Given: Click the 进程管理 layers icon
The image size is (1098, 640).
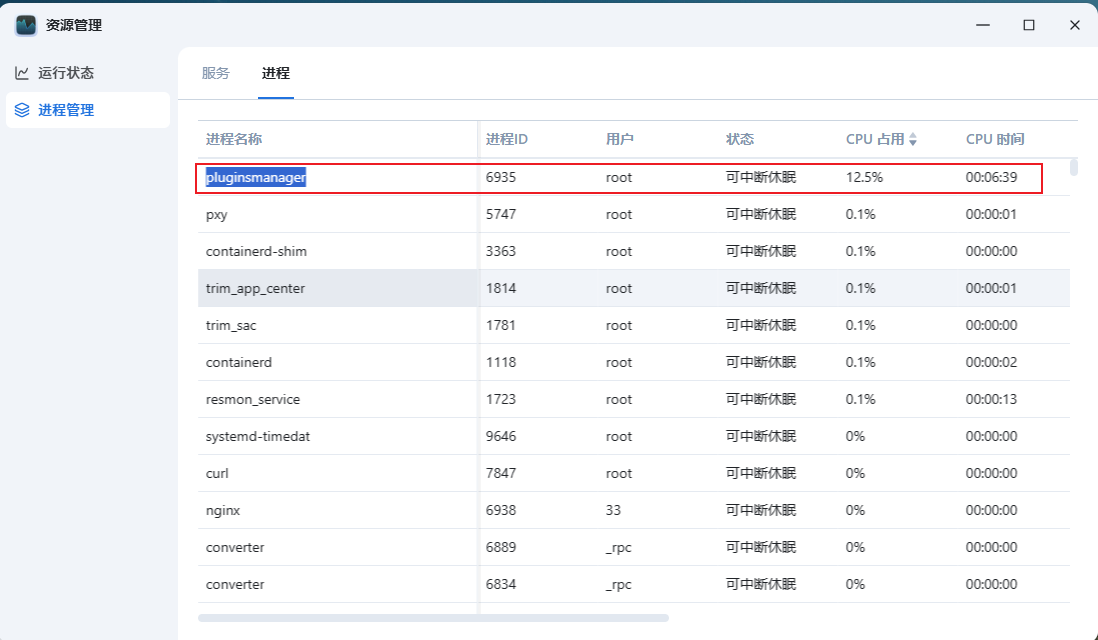Looking at the screenshot, I should pos(22,110).
